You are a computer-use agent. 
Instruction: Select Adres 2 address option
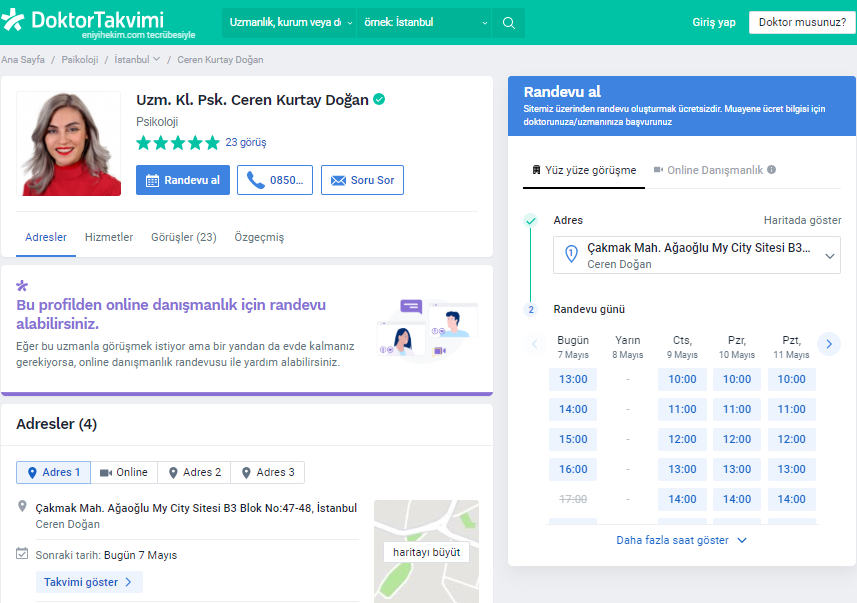coord(195,472)
